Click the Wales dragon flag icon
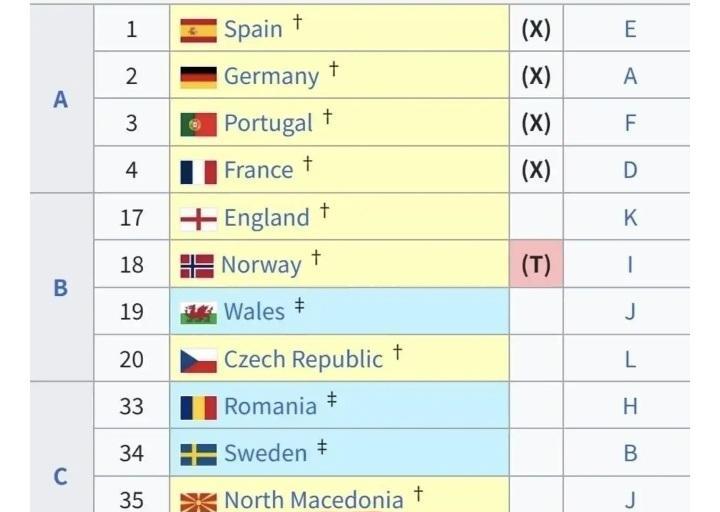Screen dimensions: 720x512 click(198, 312)
